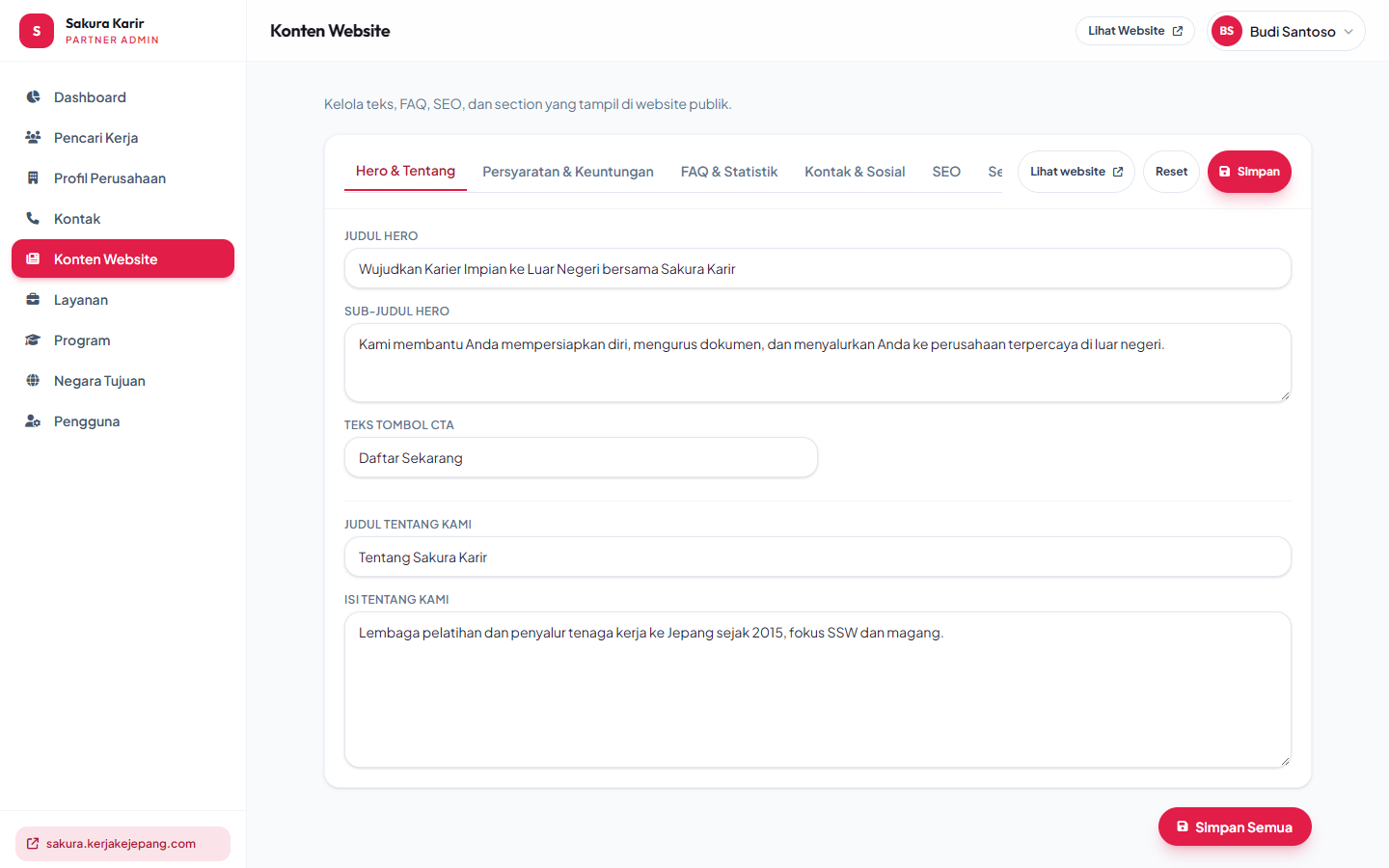The image size is (1389, 868).
Task: Edit the Teks Tombol CTA field
Action: point(581,457)
